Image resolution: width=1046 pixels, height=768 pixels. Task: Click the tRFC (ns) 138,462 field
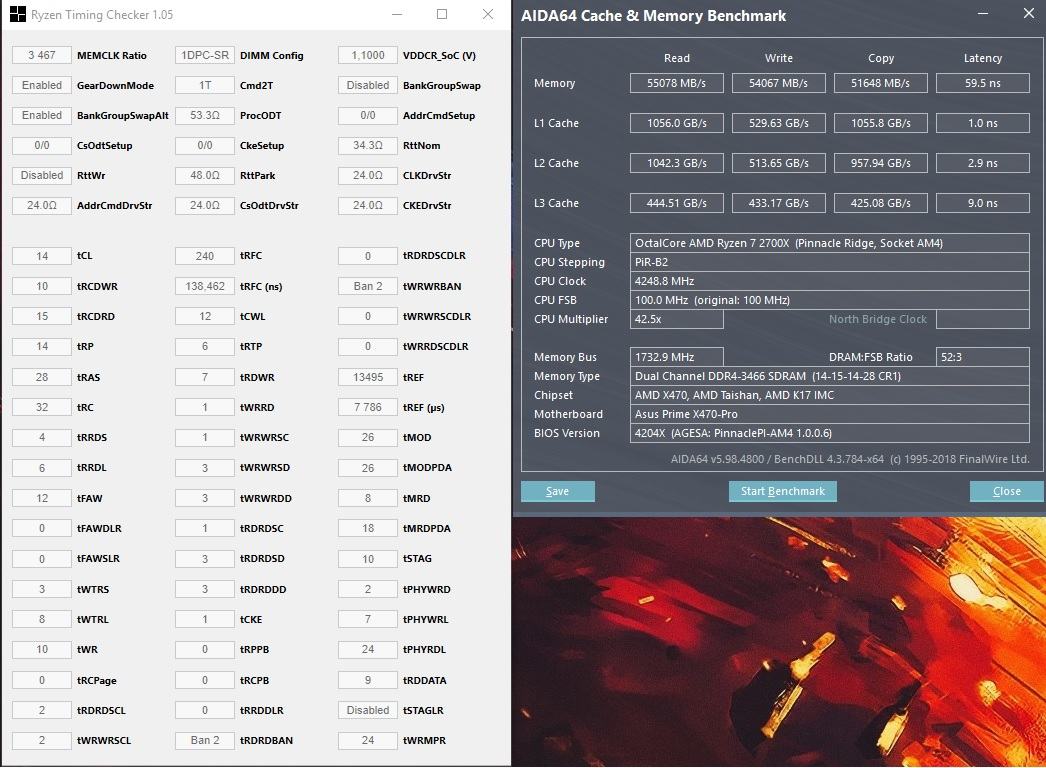coord(205,286)
